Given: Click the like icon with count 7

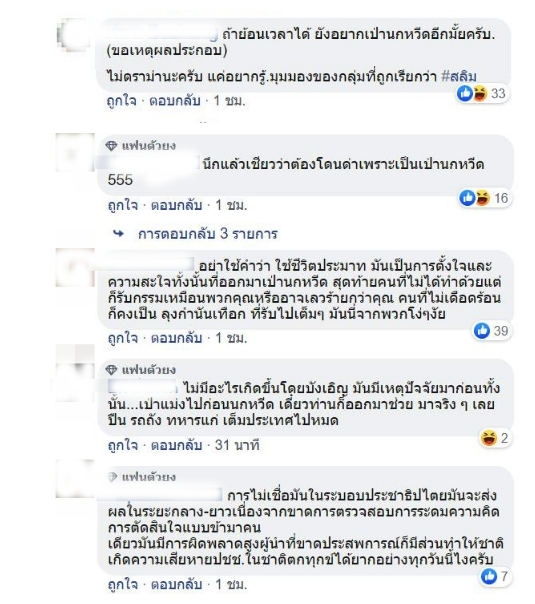Looking at the screenshot, I should [489, 576].
